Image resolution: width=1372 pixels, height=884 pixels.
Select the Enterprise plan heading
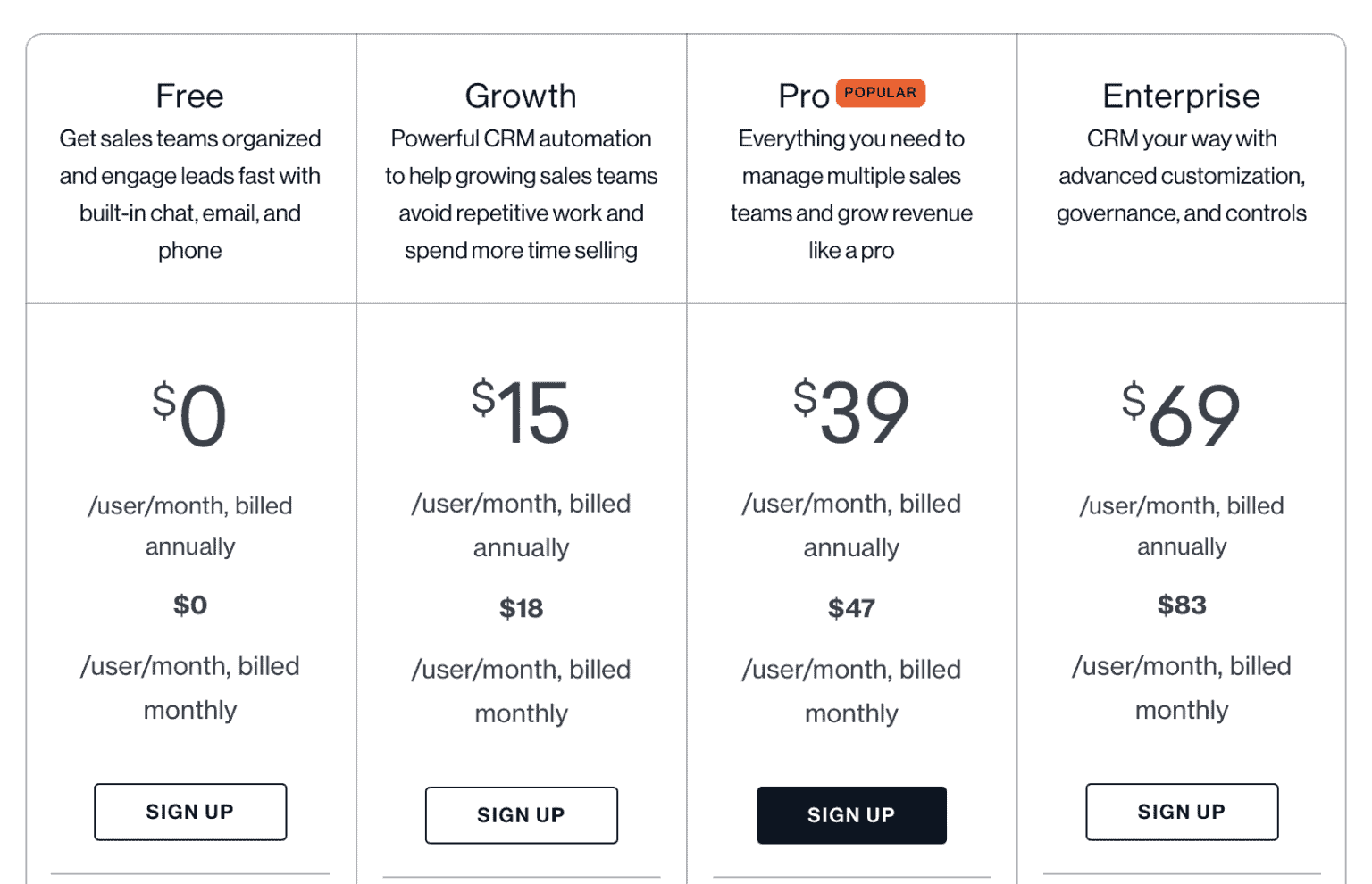pos(1181,96)
